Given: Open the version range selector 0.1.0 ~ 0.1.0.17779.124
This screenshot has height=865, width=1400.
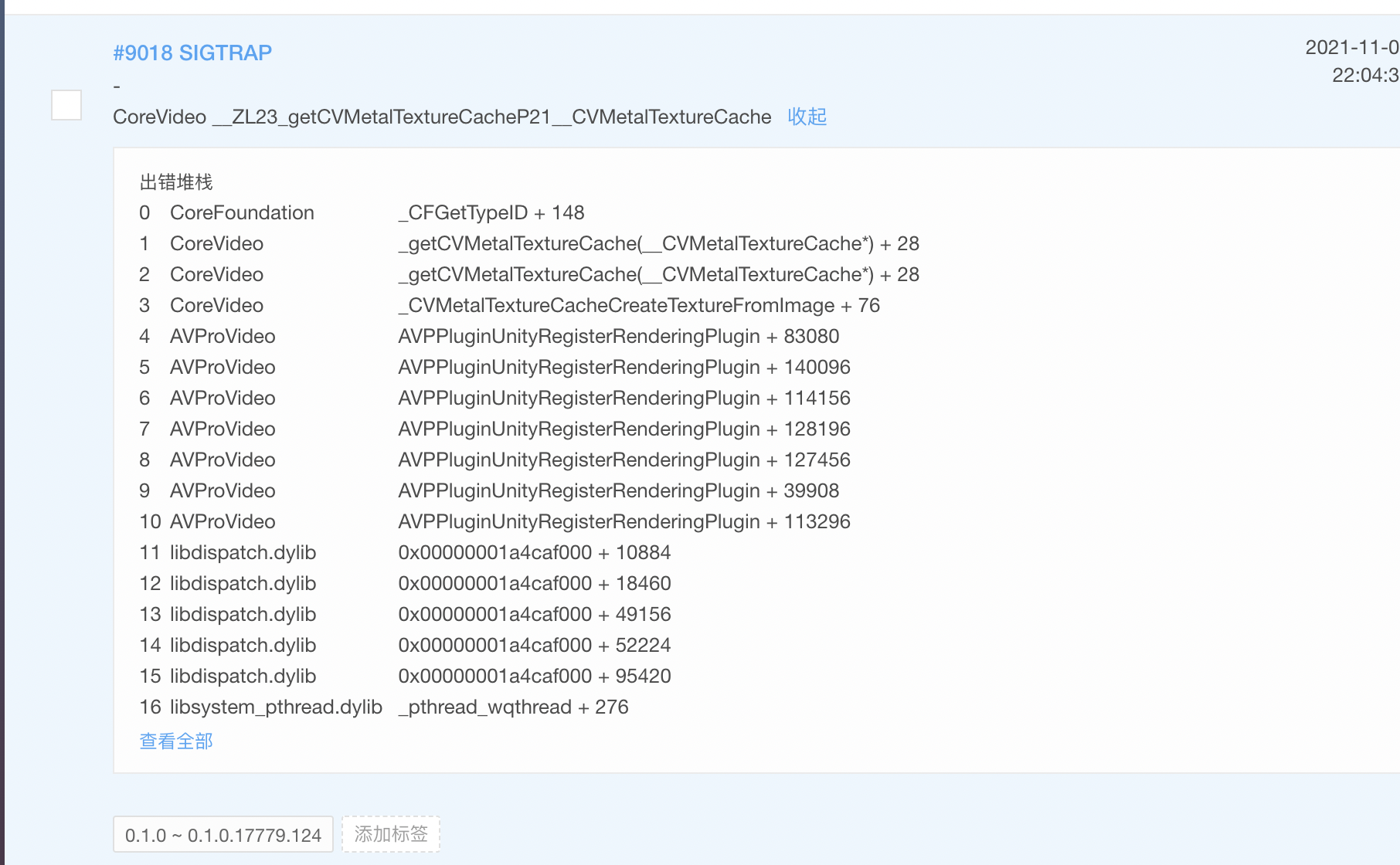Looking at the screenshot, I should coord(223,834).
